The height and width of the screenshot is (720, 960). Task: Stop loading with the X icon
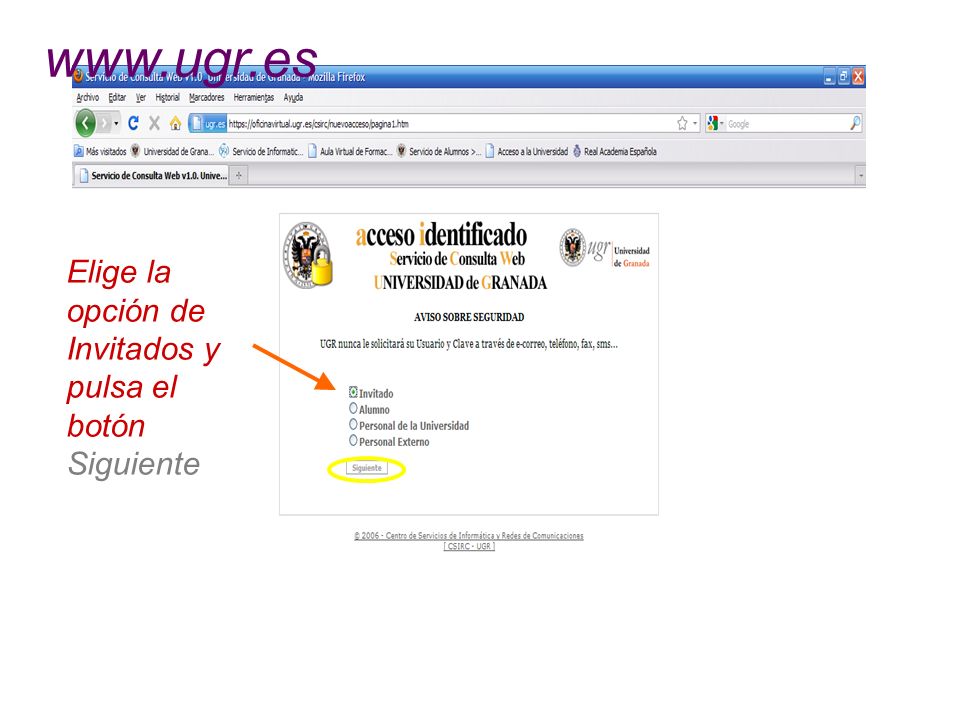click(x=154, y=124)
